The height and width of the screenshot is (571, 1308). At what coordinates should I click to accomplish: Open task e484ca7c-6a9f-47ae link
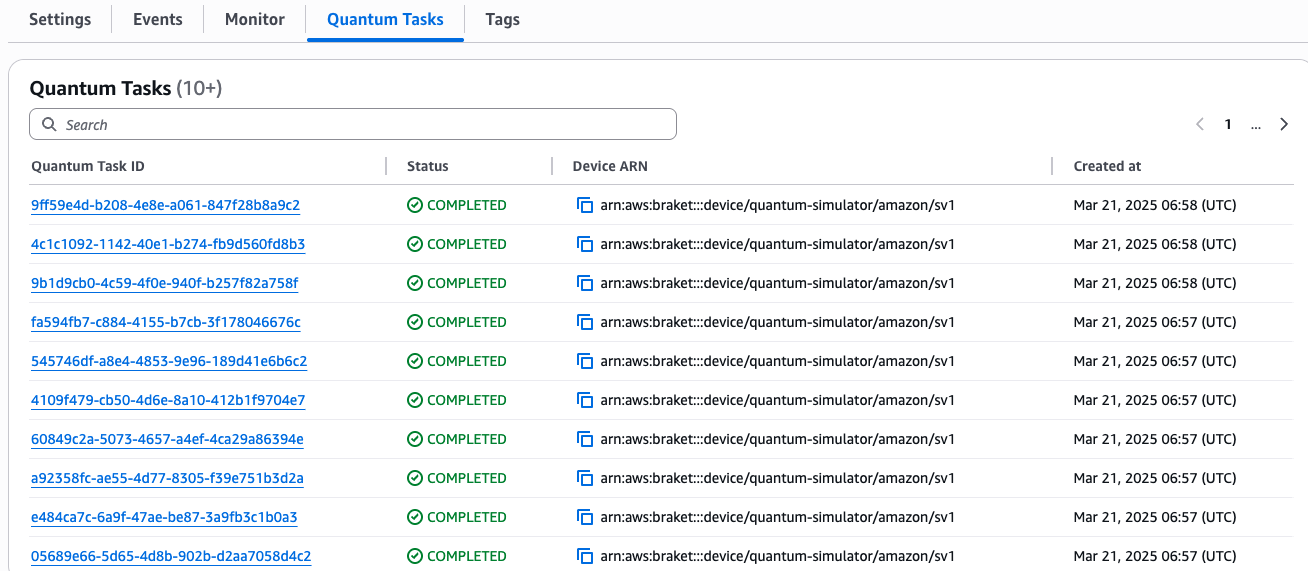pos(164,517)
